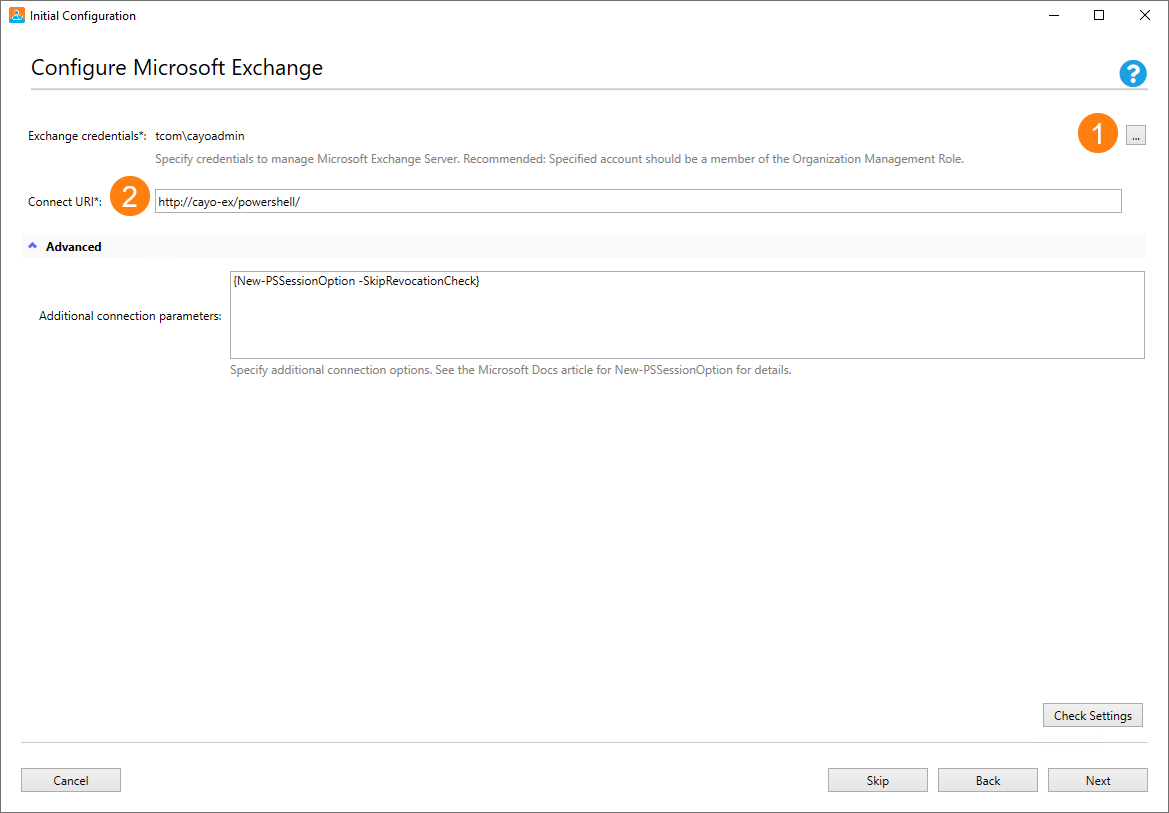Click the Cancel button
The height and width of the screenshot is (813, 1169).
tap(71, 780)
